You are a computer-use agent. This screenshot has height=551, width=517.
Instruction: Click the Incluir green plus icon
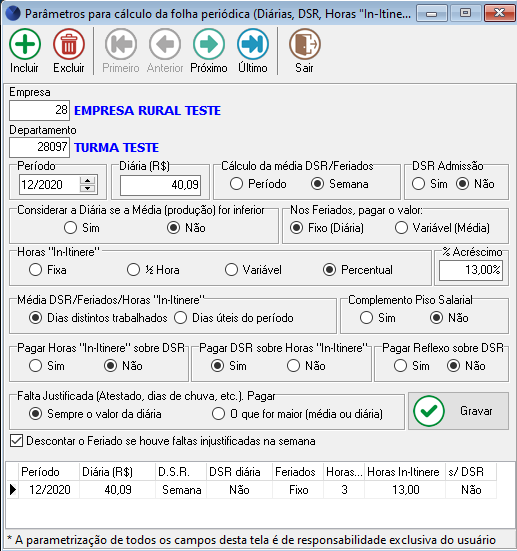click(25, 45)
